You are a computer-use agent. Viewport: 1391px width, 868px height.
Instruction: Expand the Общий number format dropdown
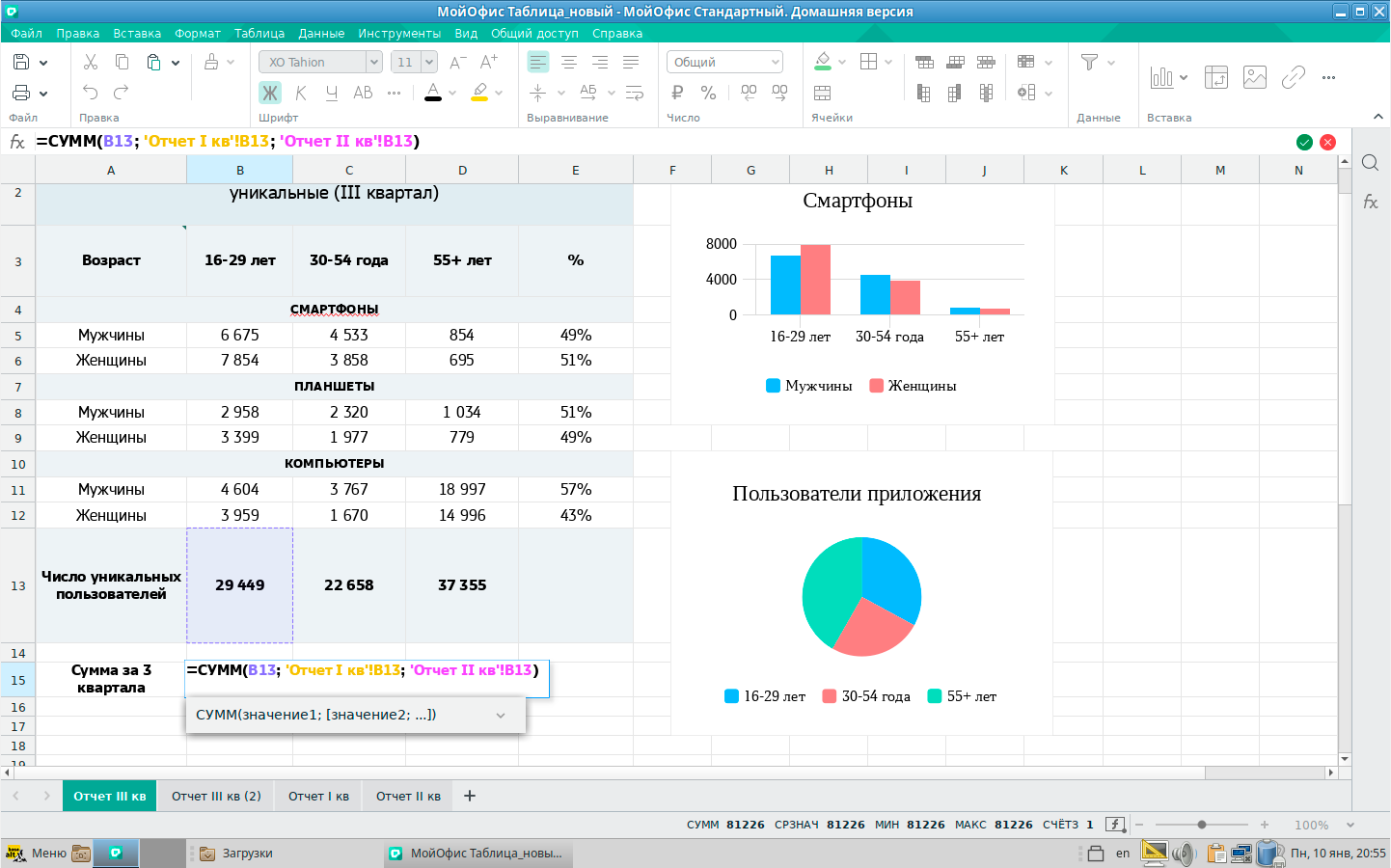[x=775, y=62]
